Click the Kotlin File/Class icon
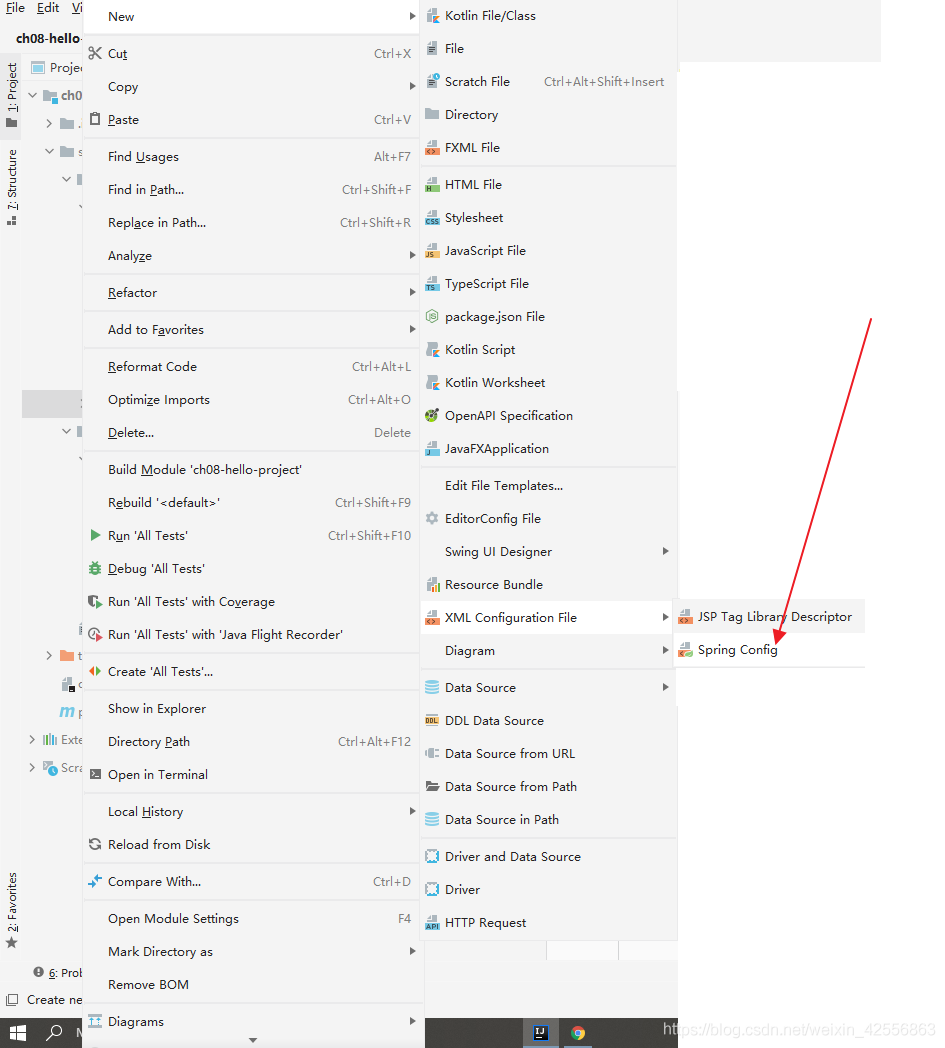945x1048 pixels. 432,15
